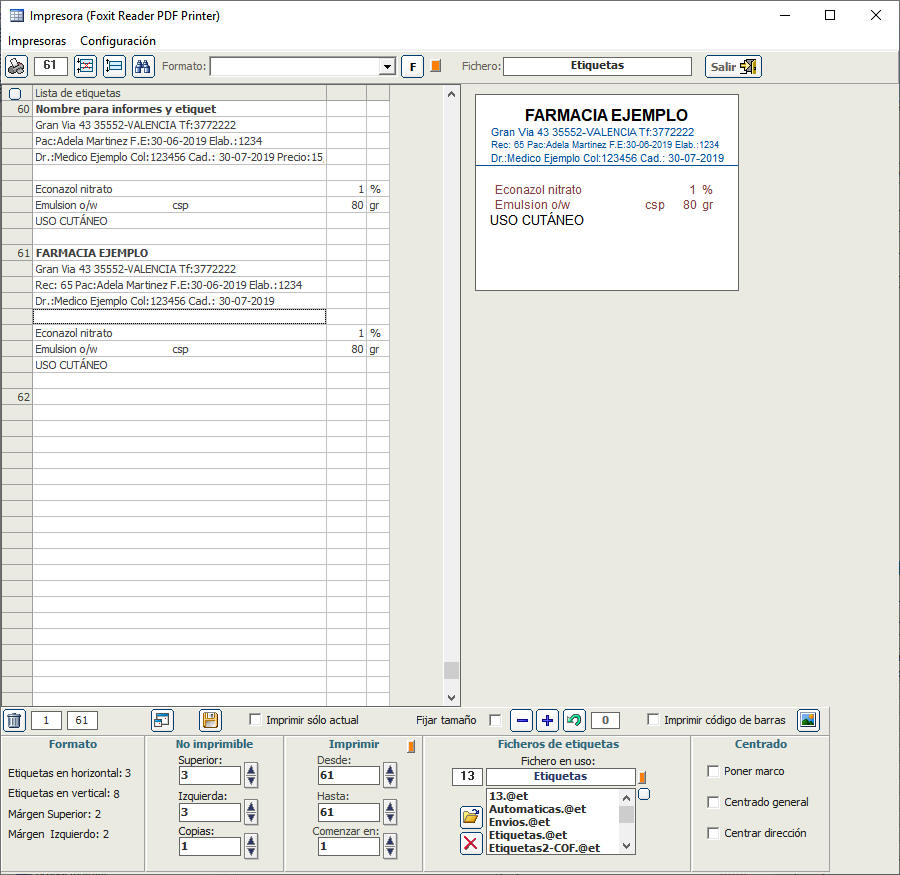The height and width of the screenshot is (875, 900).
Task: Open the Formato dropdown arrow
Action: [387, 67]
